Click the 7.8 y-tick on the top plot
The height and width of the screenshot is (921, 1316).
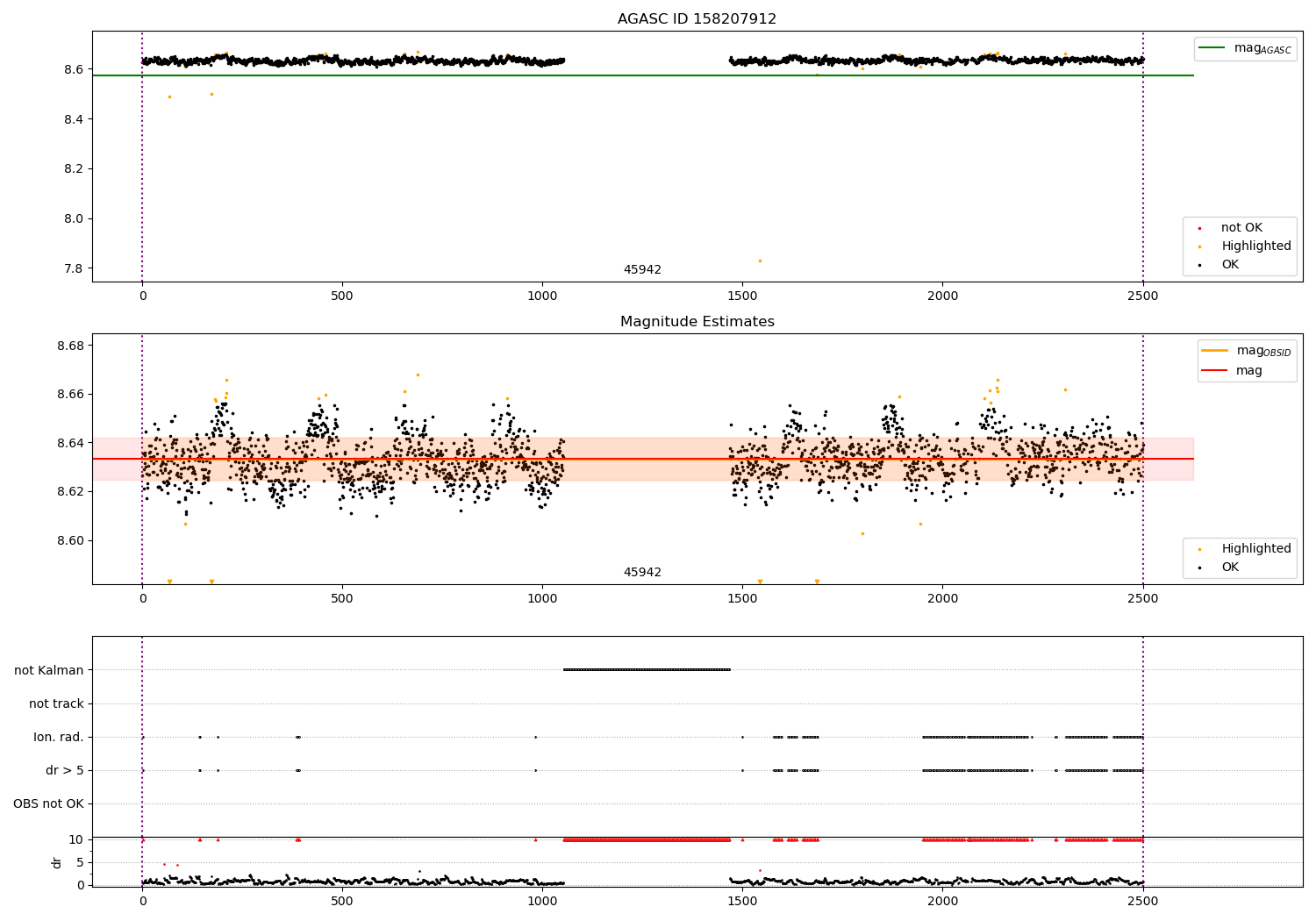point(74,269)
